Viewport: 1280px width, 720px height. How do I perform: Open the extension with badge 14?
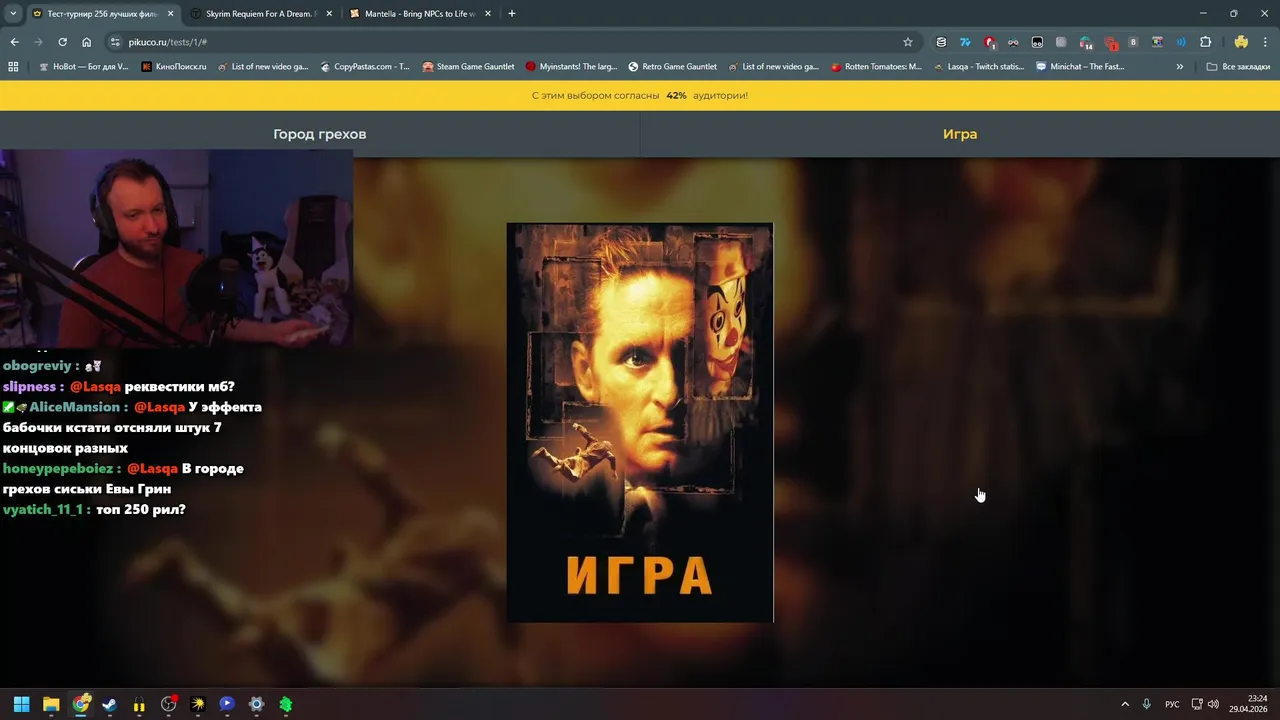pyautogui.click(x=1085, y=42)
